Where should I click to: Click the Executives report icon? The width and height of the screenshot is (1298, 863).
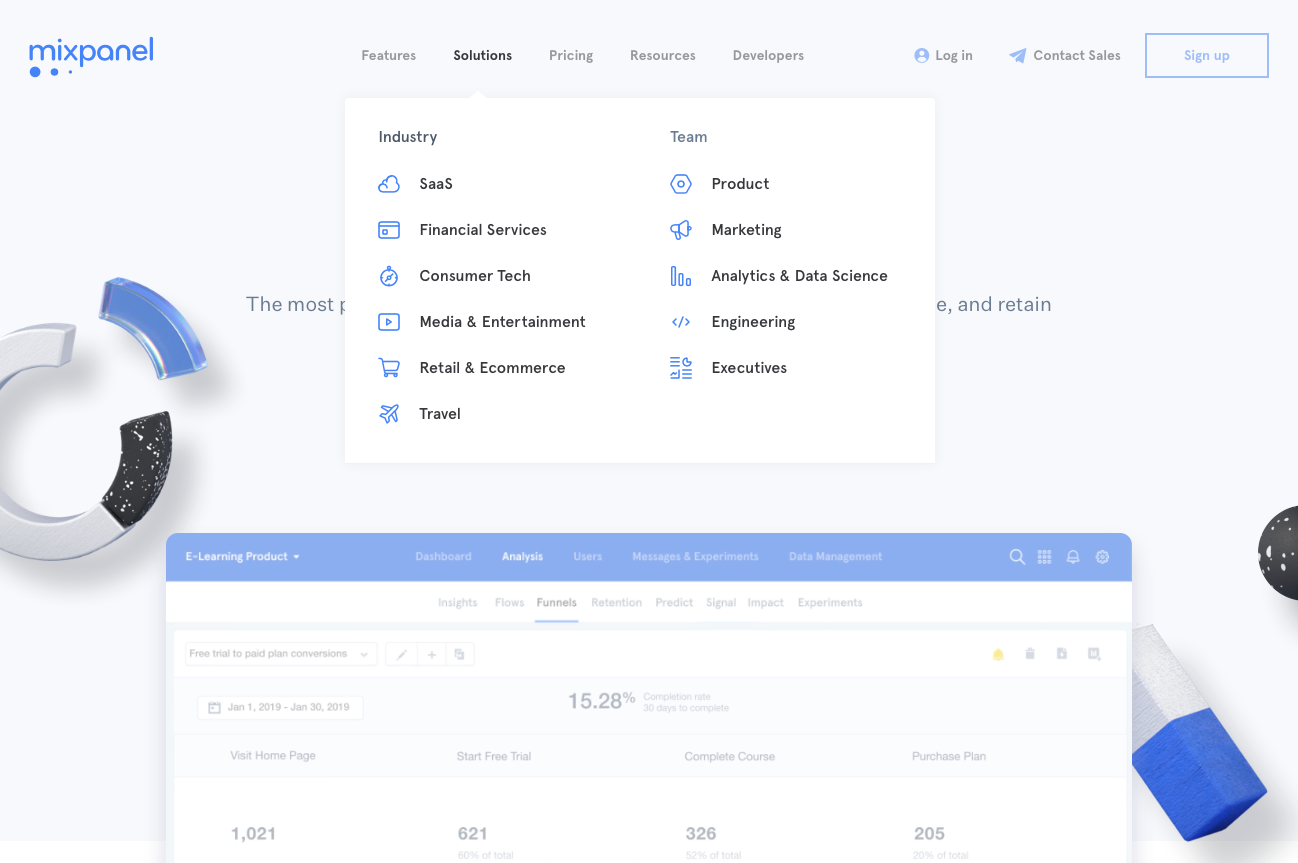(681, 368)
